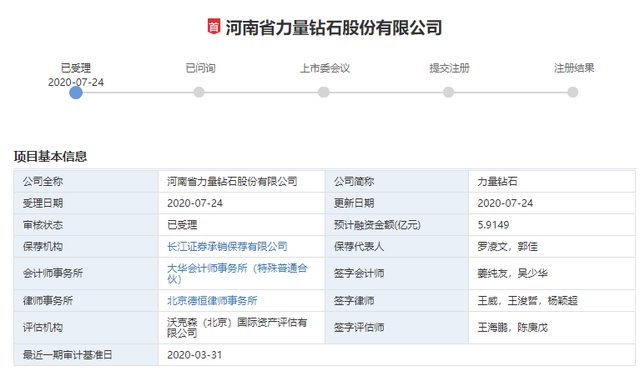Image resolution: width=640 pixels, height=371 pixels.
Task: Open the 长江证券承销保荐有限公司 link
Action: pos(227,247)
